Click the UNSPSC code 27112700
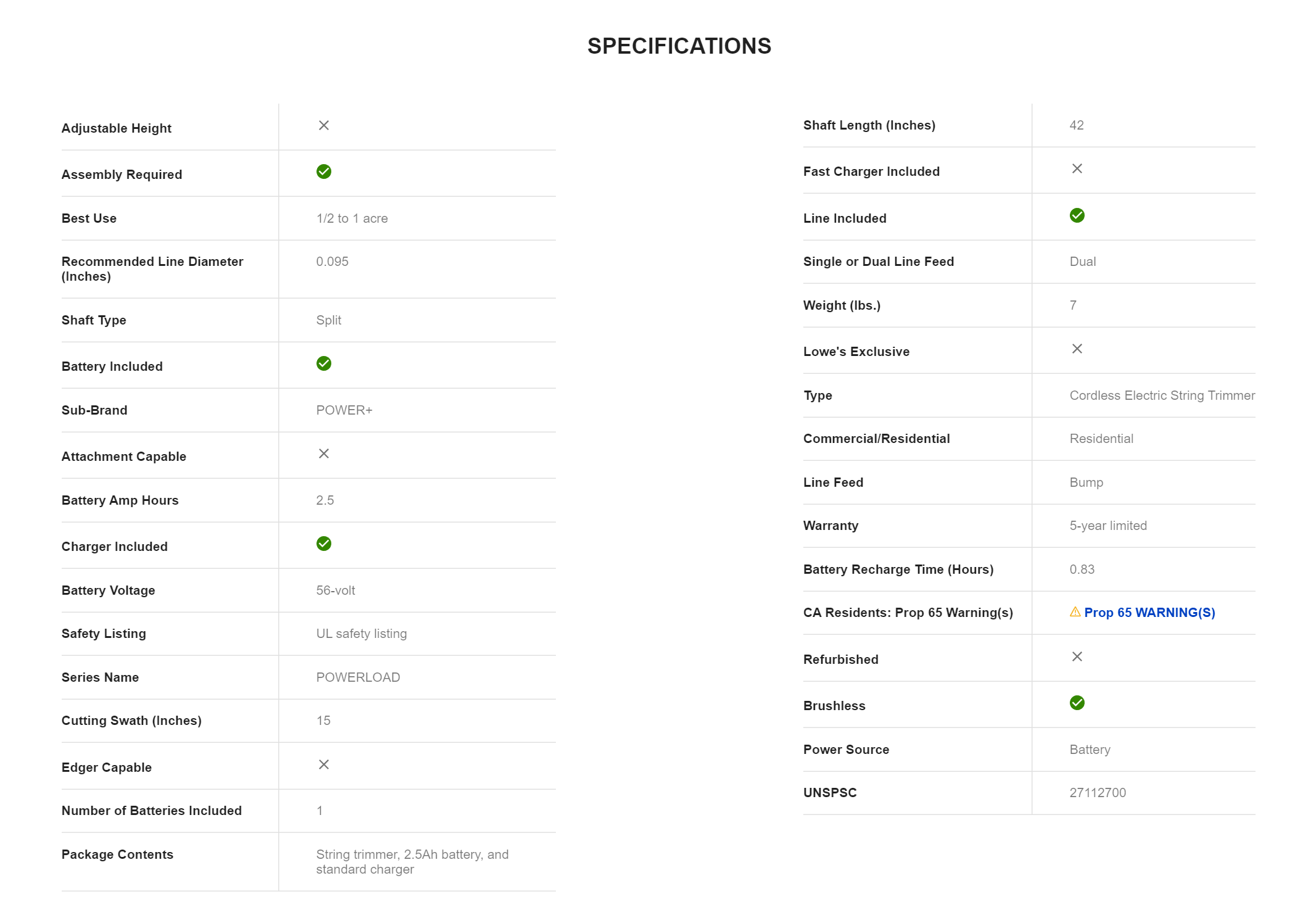Image resolution: width=1316 pixels, height=902 pixels. point(1097,793)
